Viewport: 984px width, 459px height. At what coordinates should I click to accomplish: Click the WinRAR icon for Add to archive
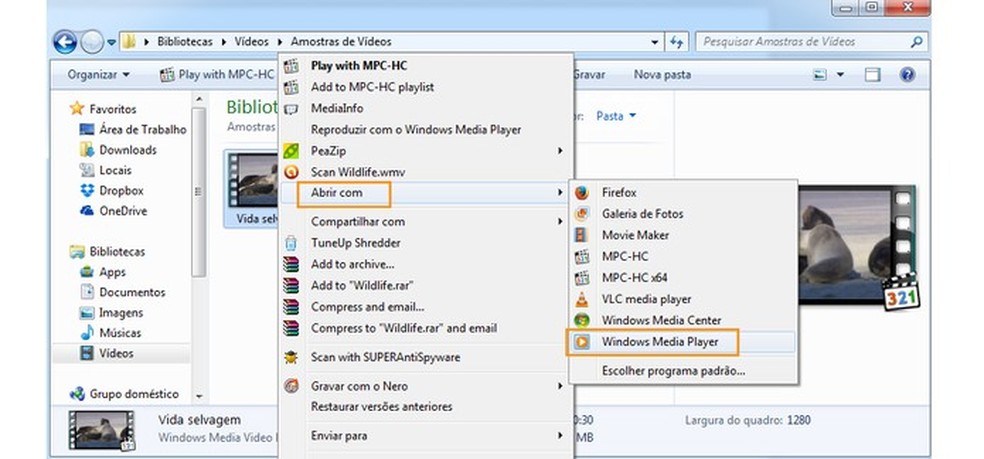pos(291,264)
